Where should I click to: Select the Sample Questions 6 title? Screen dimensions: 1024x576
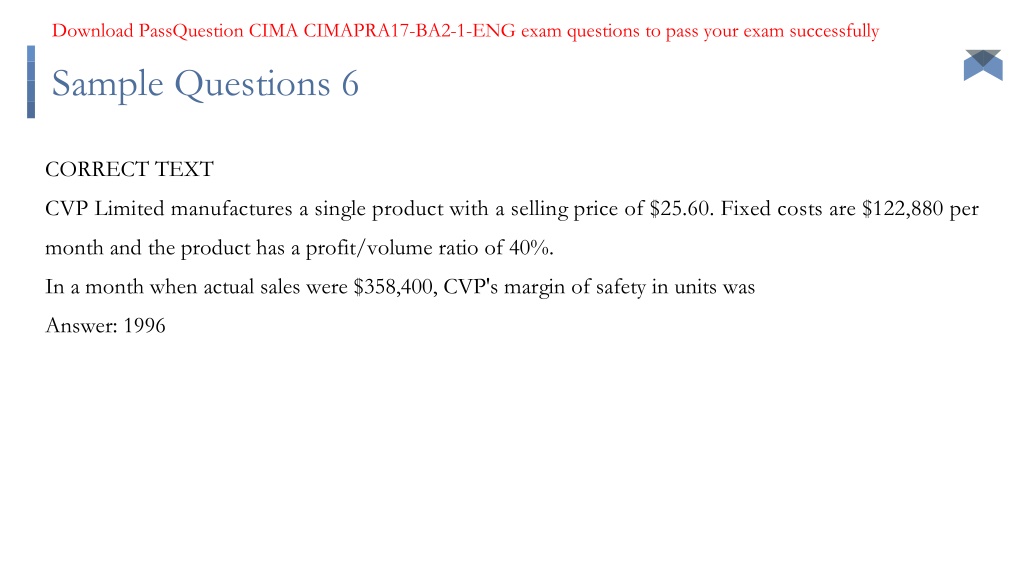(205, 84)
